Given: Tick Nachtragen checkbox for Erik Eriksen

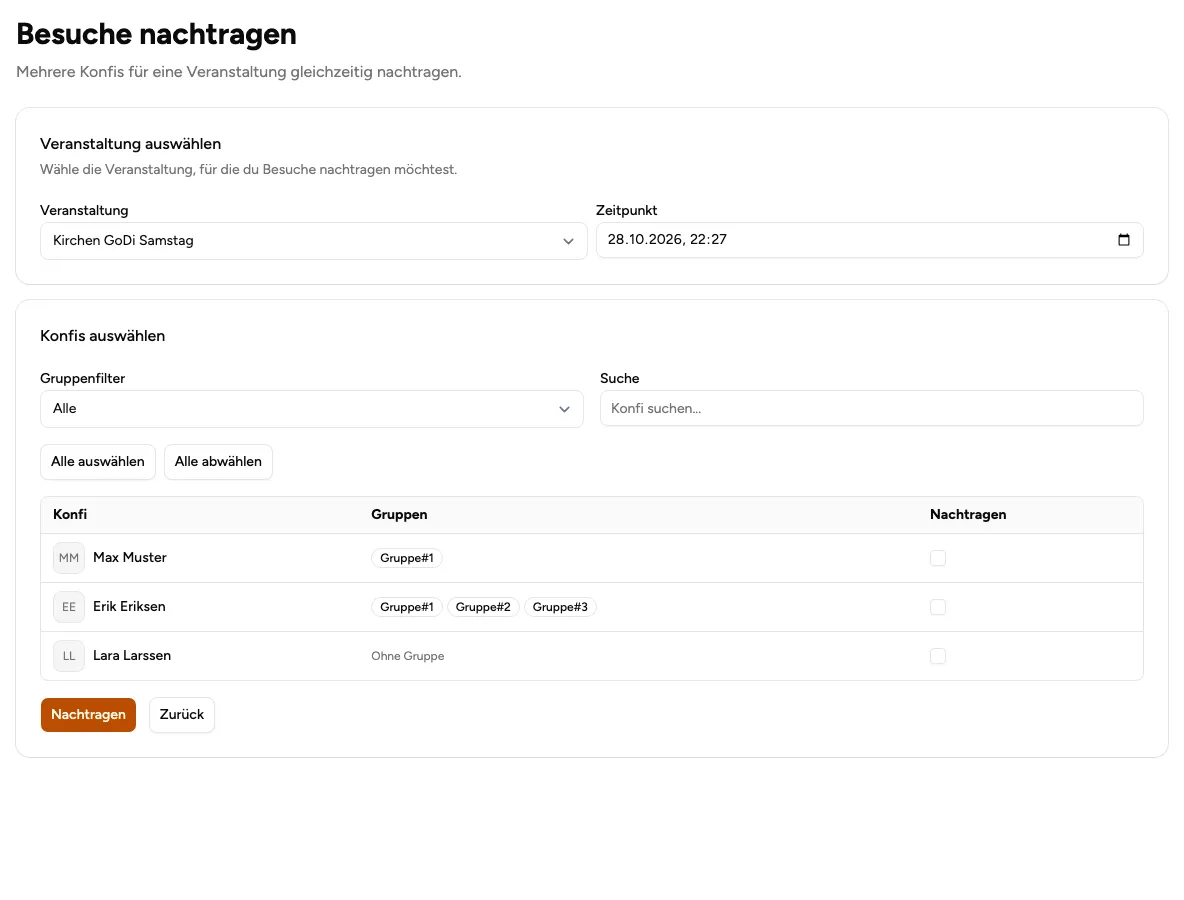Looking at the screenshot, I should 938,607.
